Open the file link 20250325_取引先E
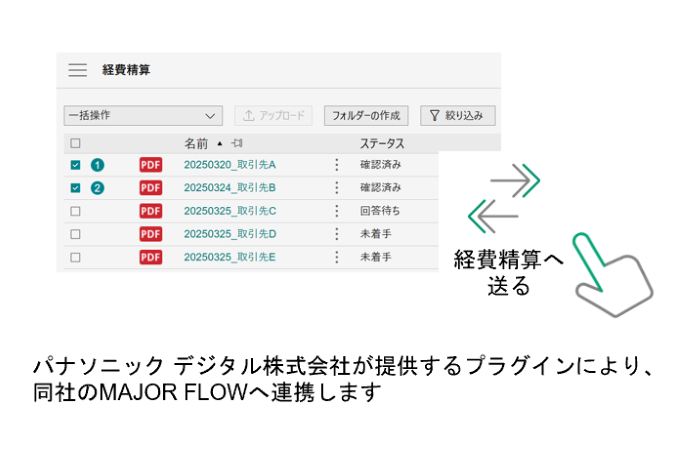686x454 pixels. tap(230, 257)
